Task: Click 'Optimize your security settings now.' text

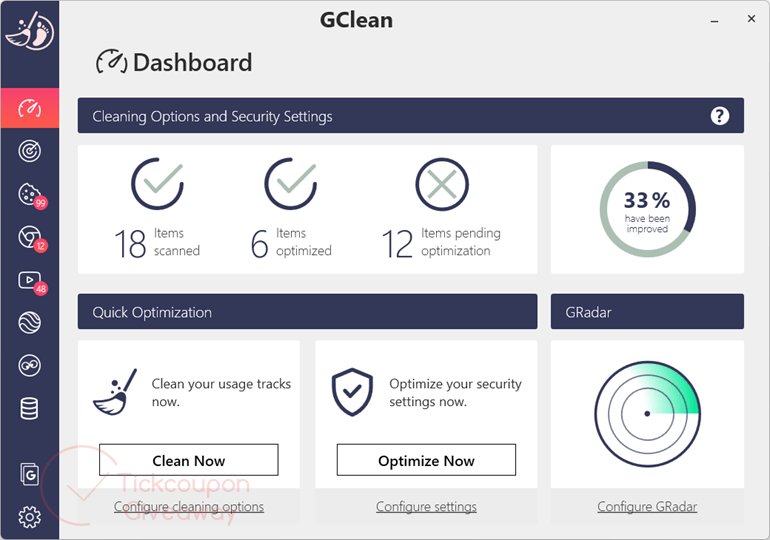Action: tap(455, 393)
